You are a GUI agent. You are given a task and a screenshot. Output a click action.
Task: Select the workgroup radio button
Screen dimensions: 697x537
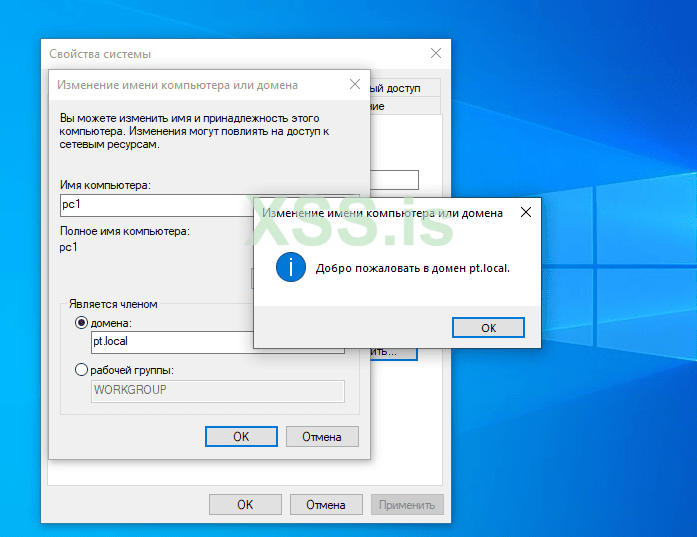coord(81,370)
